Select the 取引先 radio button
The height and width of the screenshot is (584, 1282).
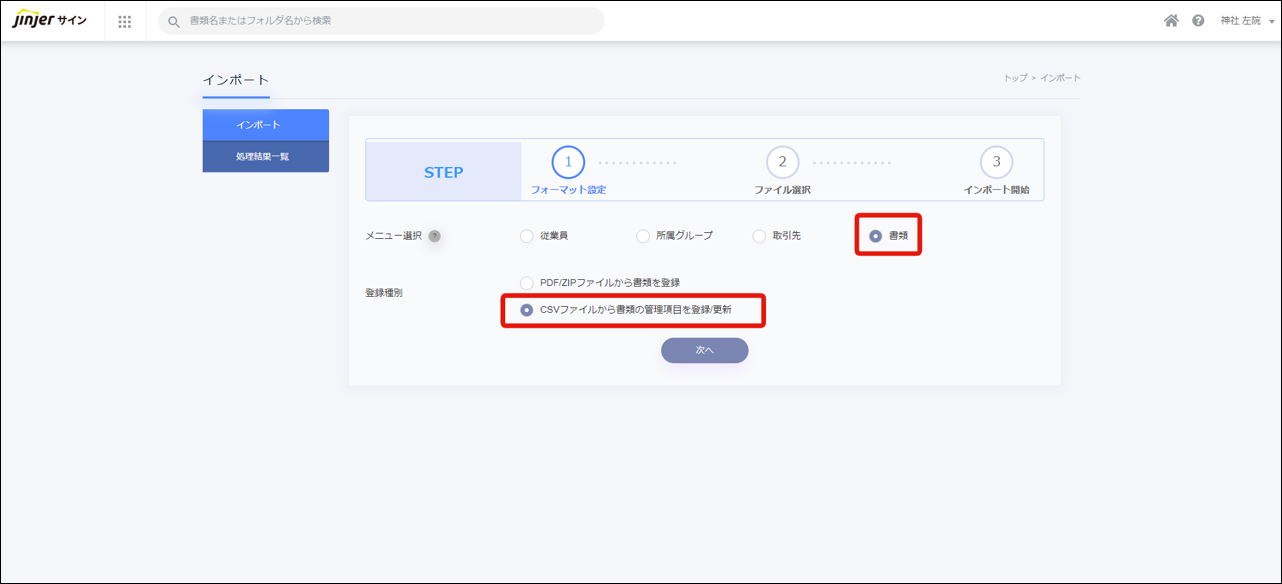point(759,236)
